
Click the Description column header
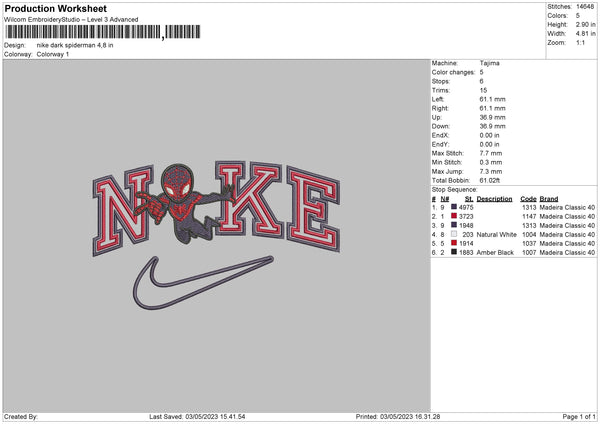pos(494,199)
